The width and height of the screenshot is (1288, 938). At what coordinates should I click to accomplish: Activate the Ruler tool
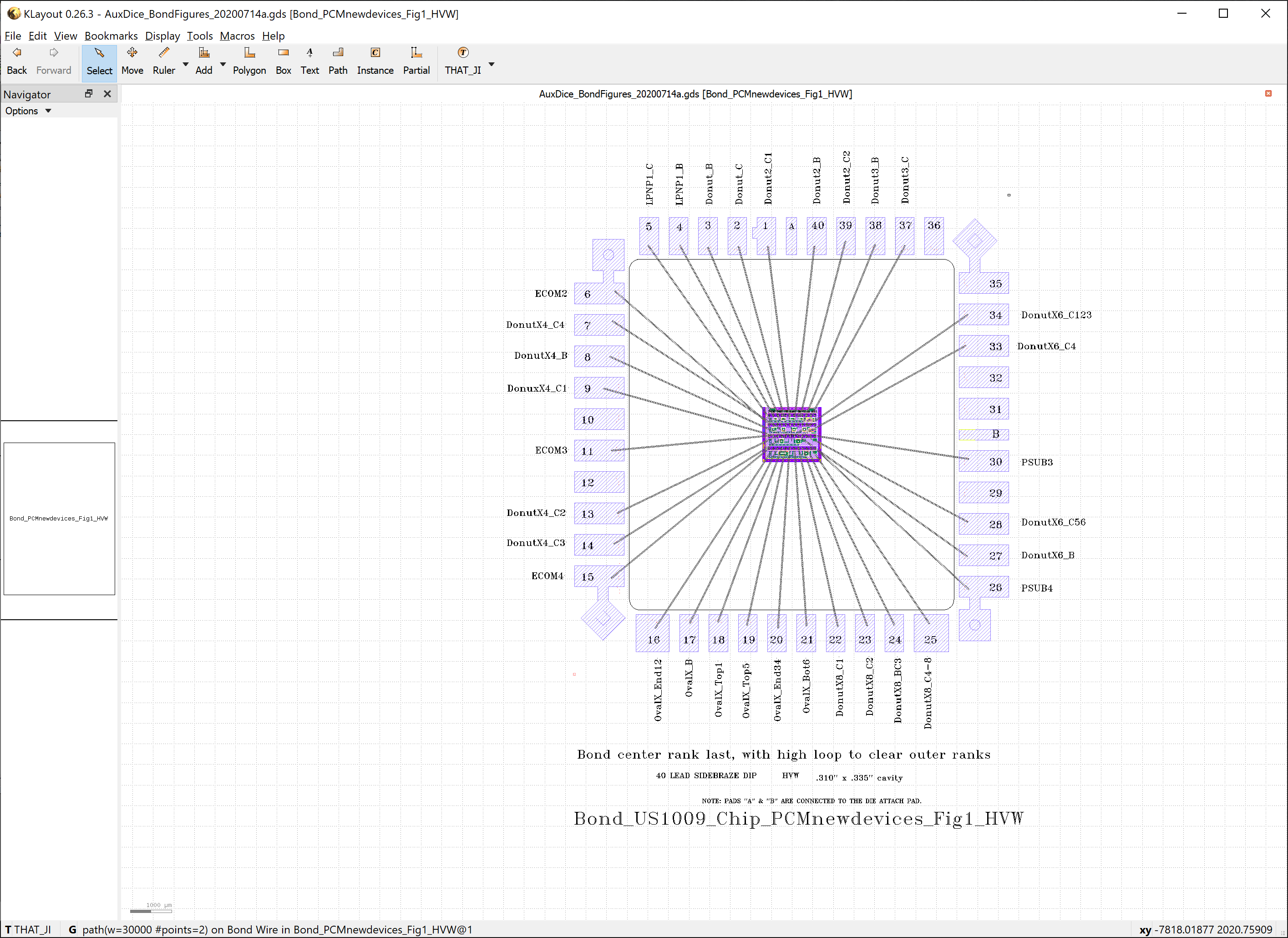(x=163, y=61)
